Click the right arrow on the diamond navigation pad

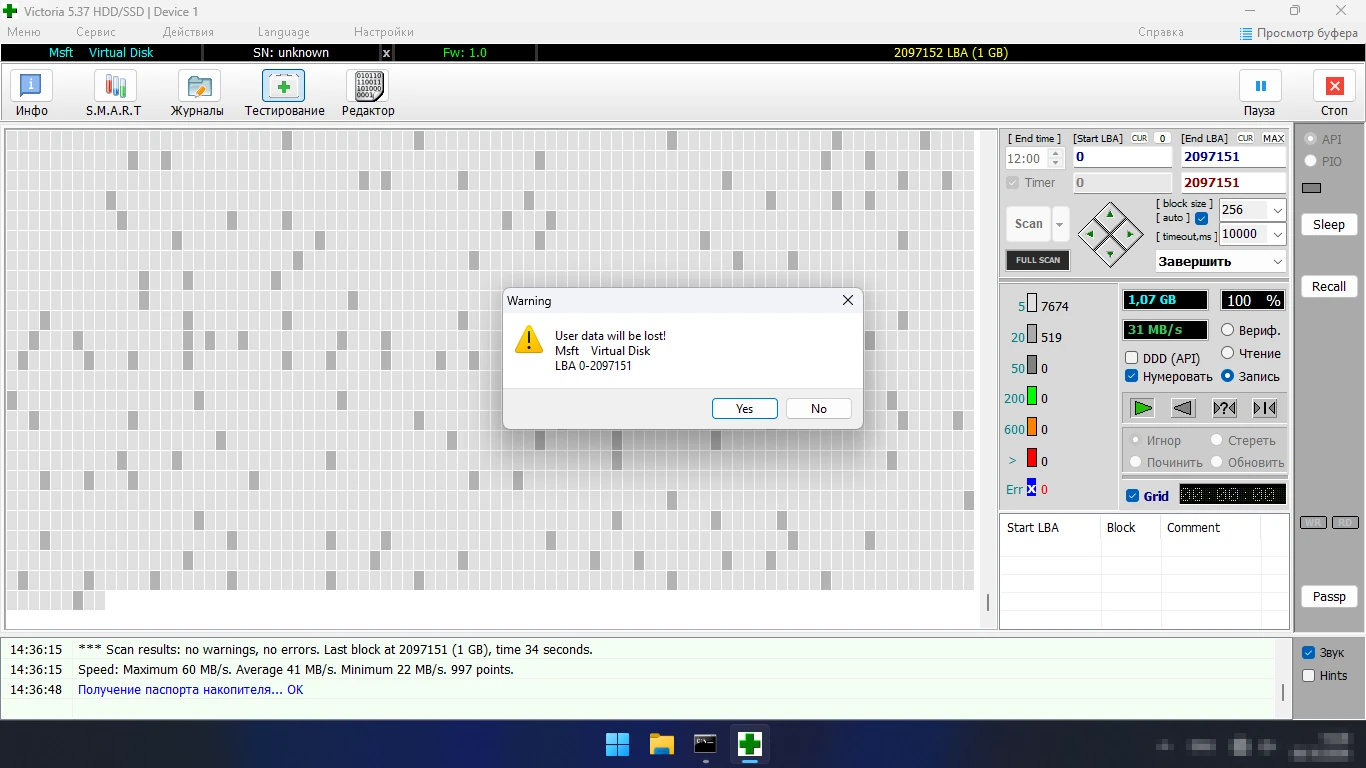click(x=1129, y=234)
